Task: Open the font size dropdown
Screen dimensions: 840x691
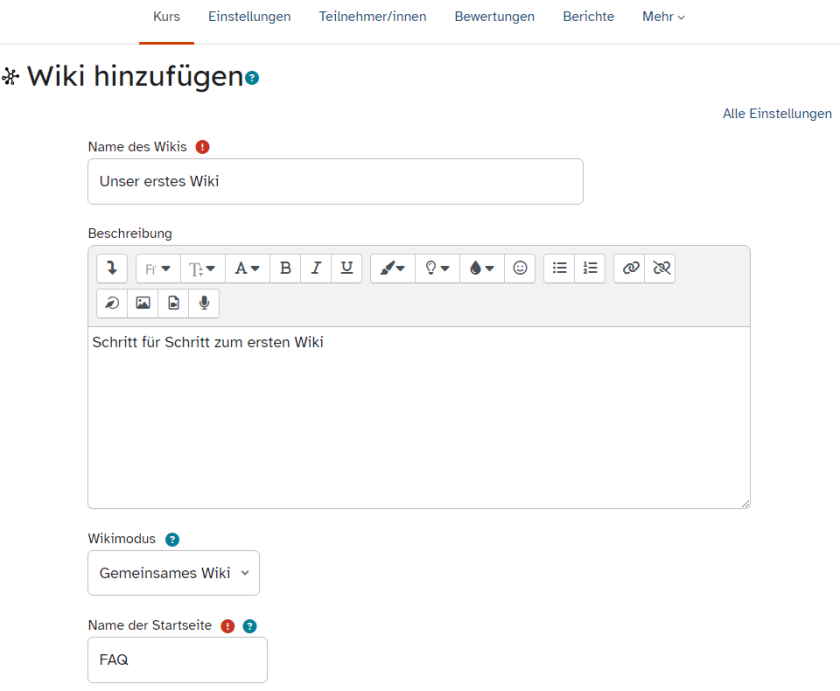Action: pos(203,268)
